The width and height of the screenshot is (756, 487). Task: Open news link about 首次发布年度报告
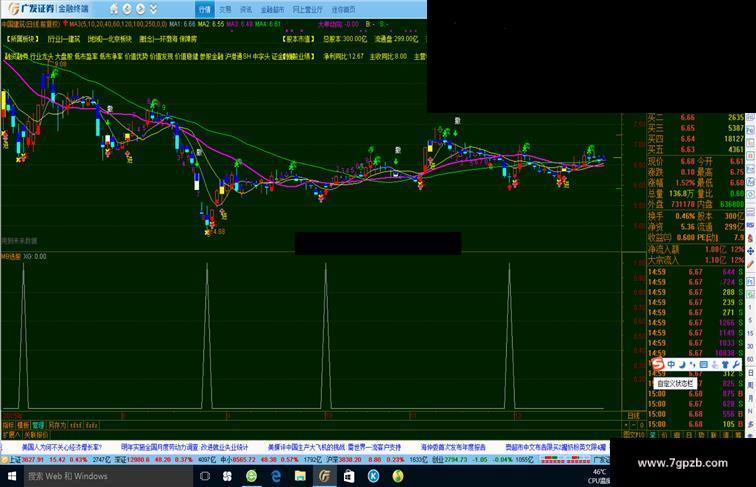point(453,447)
